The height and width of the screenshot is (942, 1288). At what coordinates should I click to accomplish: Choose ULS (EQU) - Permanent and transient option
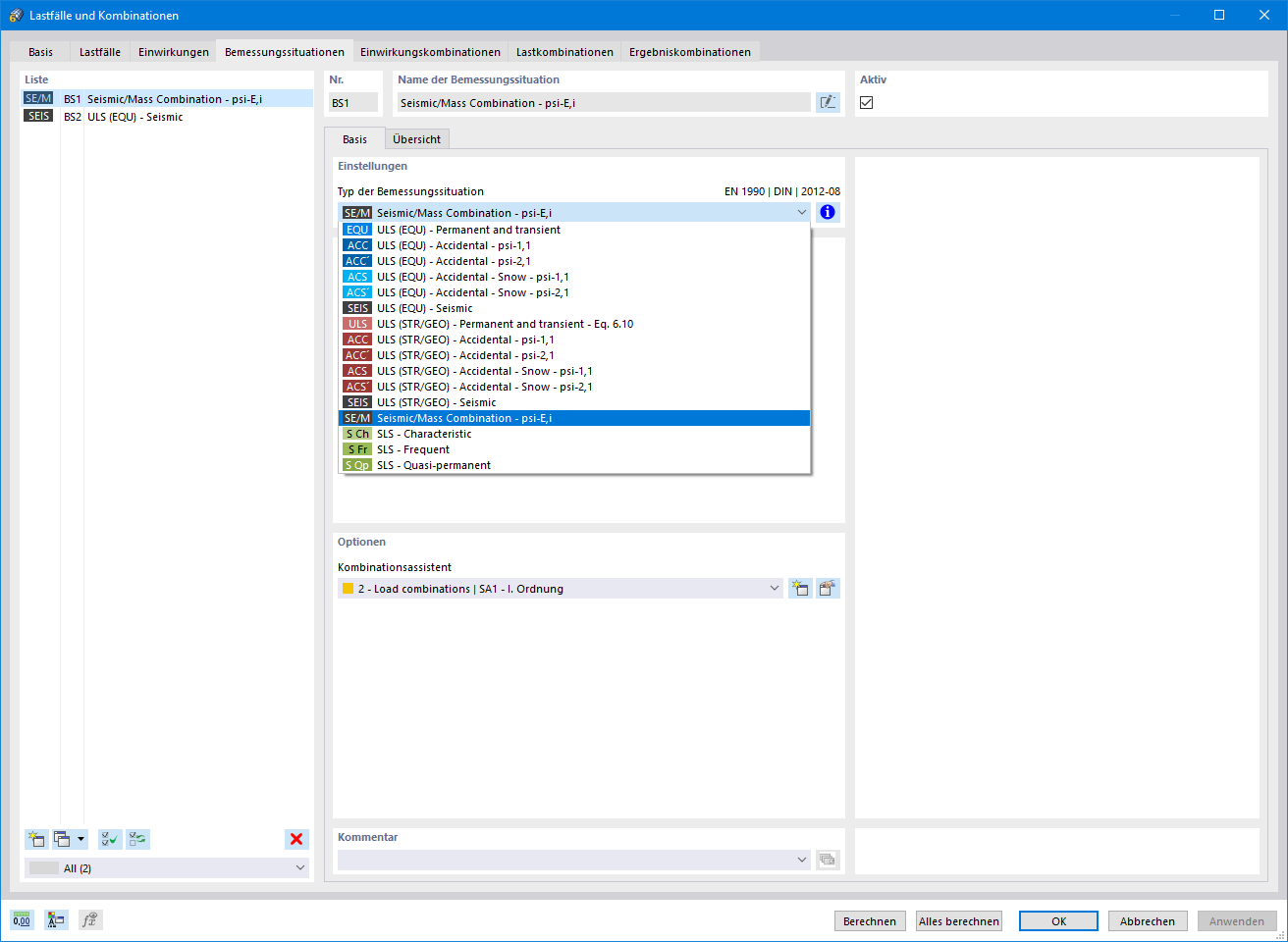click(x=575, y=230)
